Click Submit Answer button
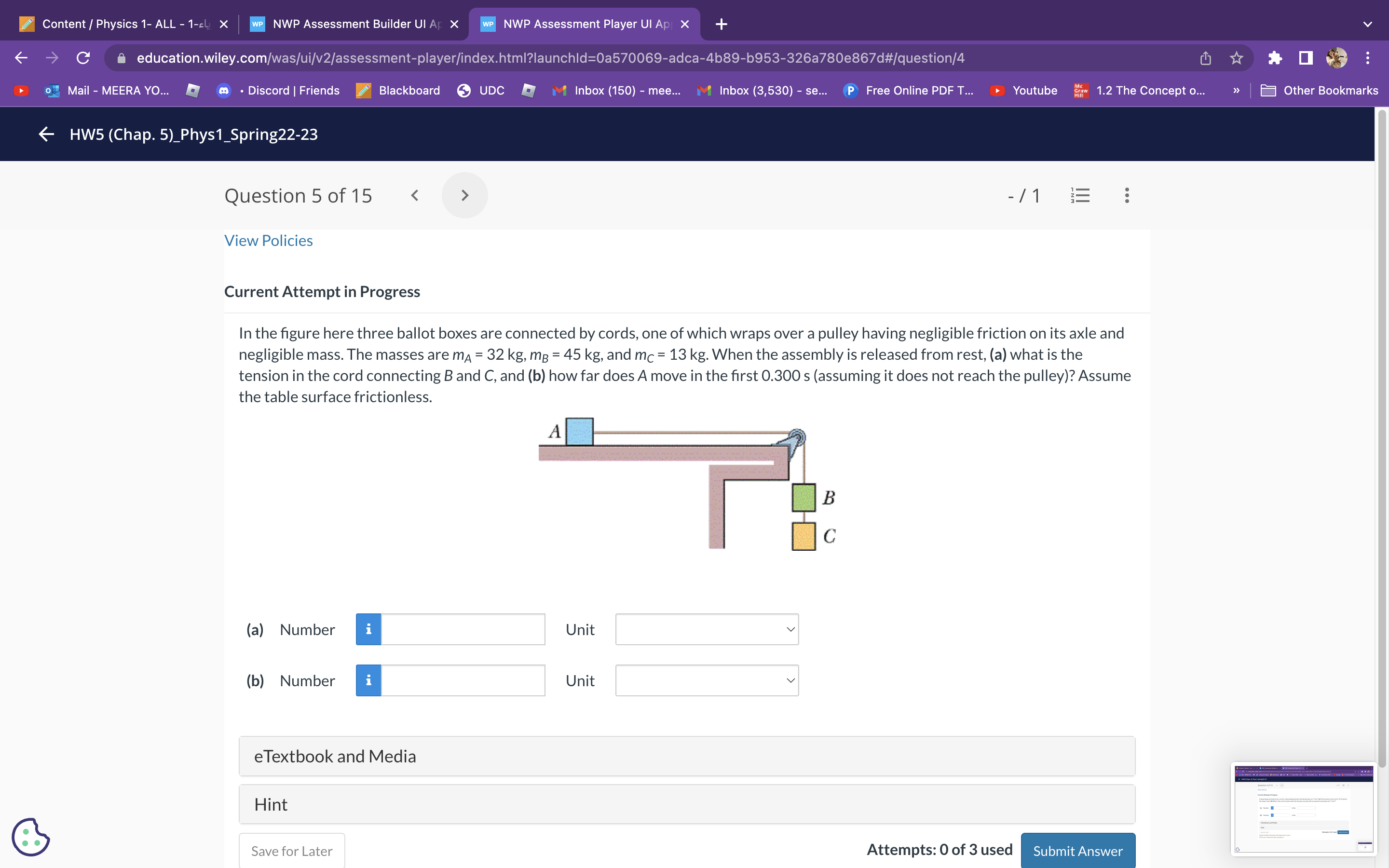 (1077, 851)
